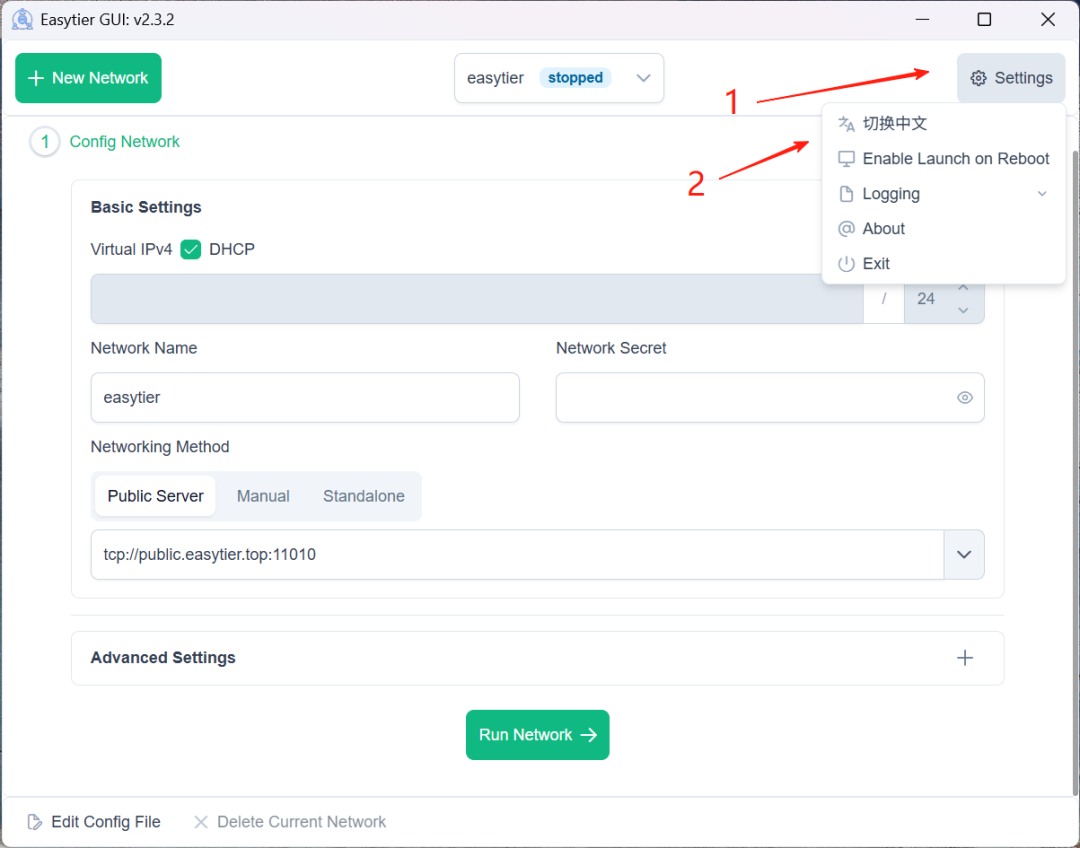This screenshot has height=848, width=1080.
Task: Open the About menu entry
Action: (x=944, y=229)
